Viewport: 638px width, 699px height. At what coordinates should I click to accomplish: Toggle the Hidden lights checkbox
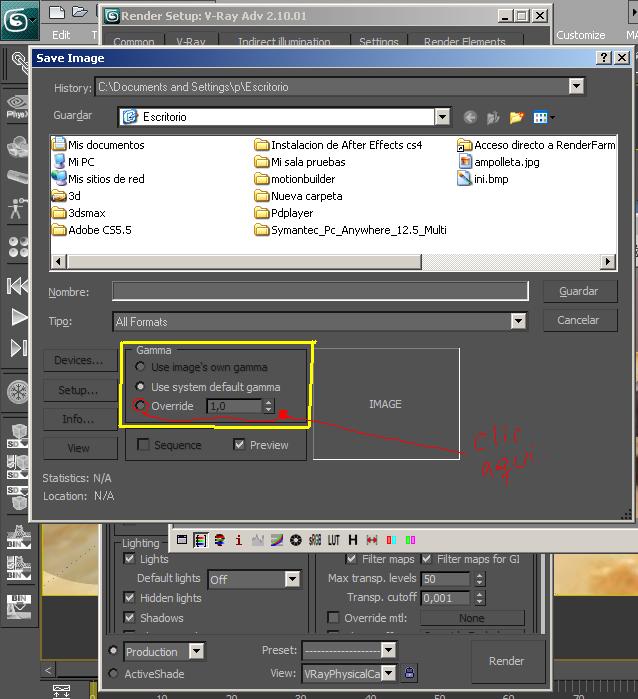(129, 597)
